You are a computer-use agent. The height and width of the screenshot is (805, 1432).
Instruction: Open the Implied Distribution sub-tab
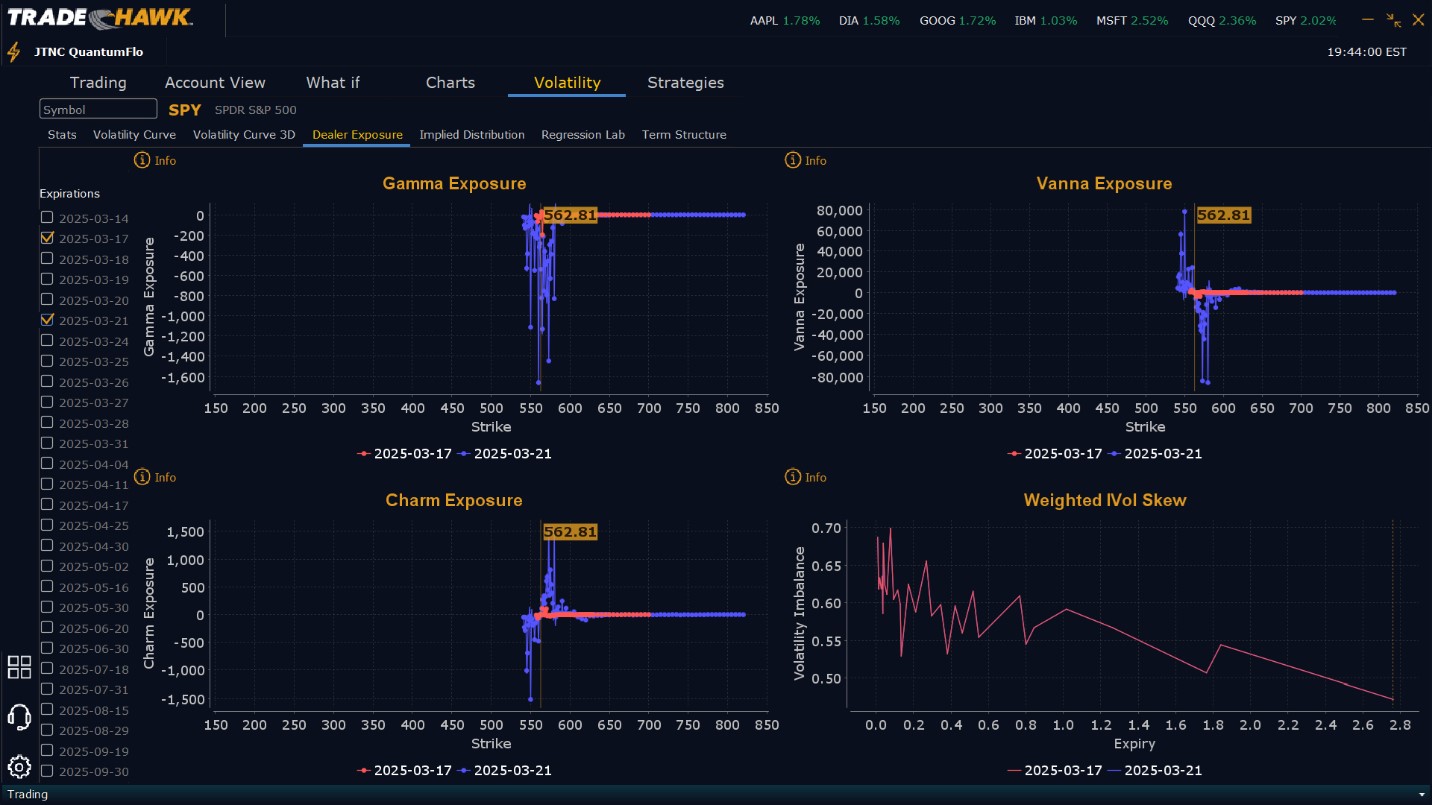pos(472,135)
